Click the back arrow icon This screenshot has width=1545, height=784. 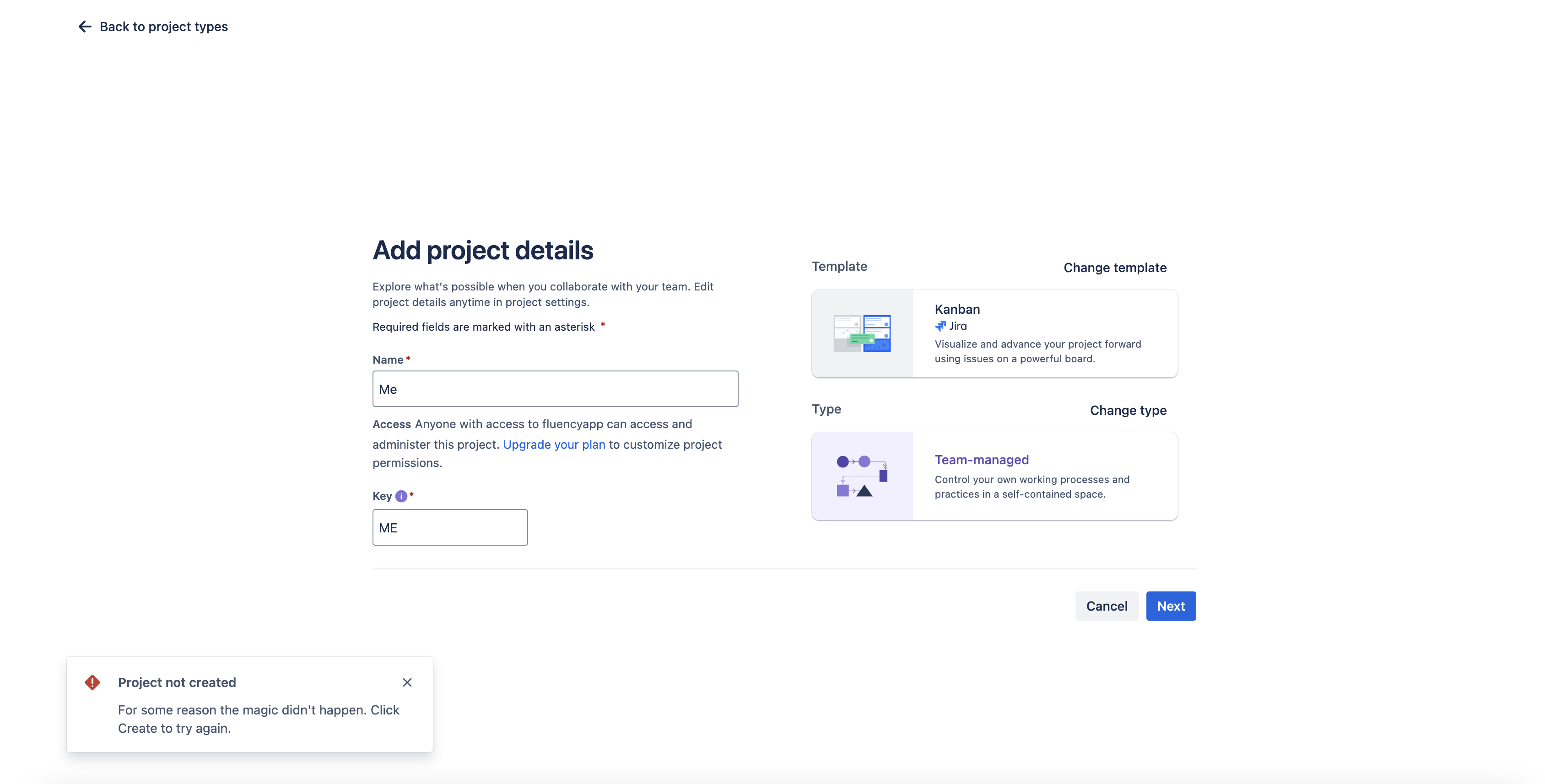[x=85, y=27]
